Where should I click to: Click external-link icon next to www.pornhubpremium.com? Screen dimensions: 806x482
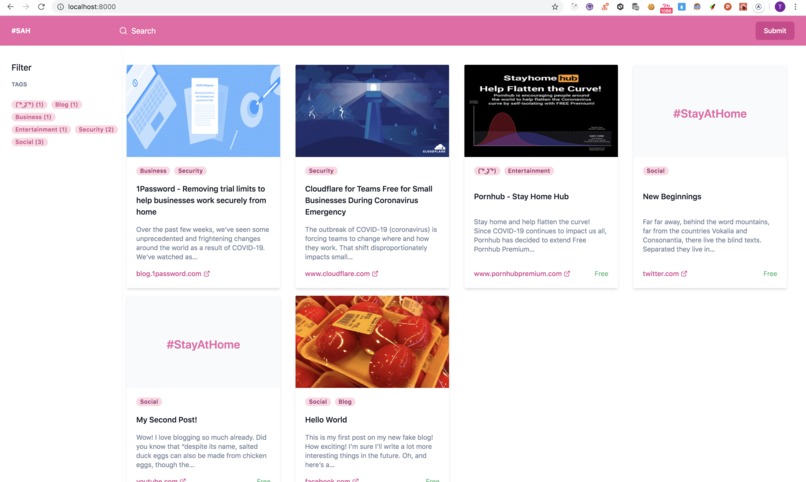567,274
